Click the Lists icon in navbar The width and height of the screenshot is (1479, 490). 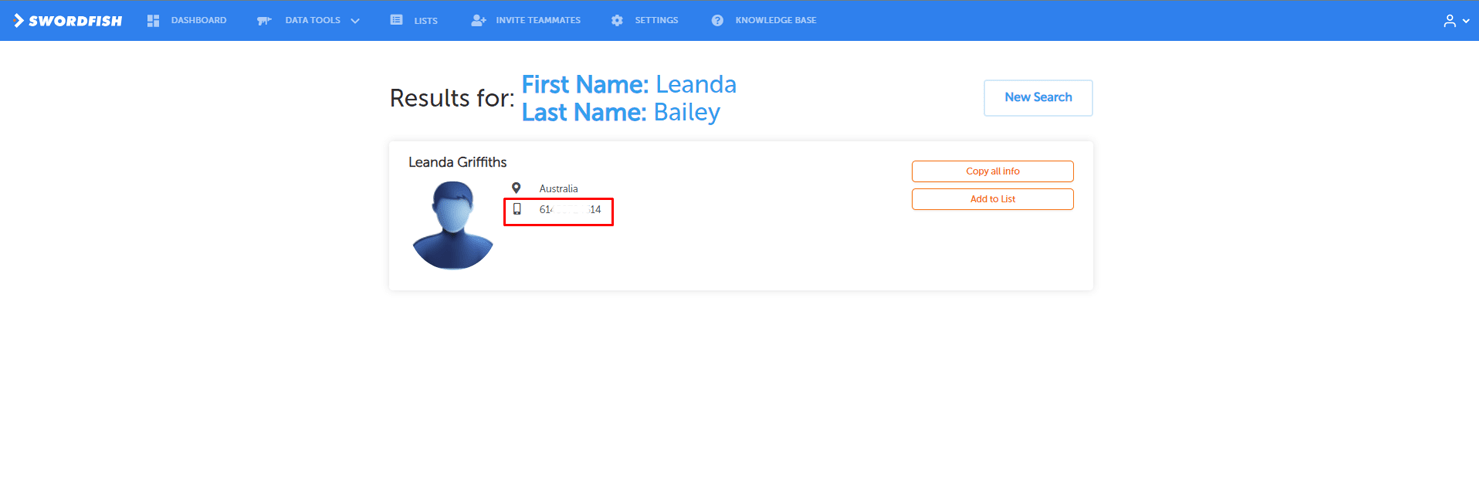[397, 20]
